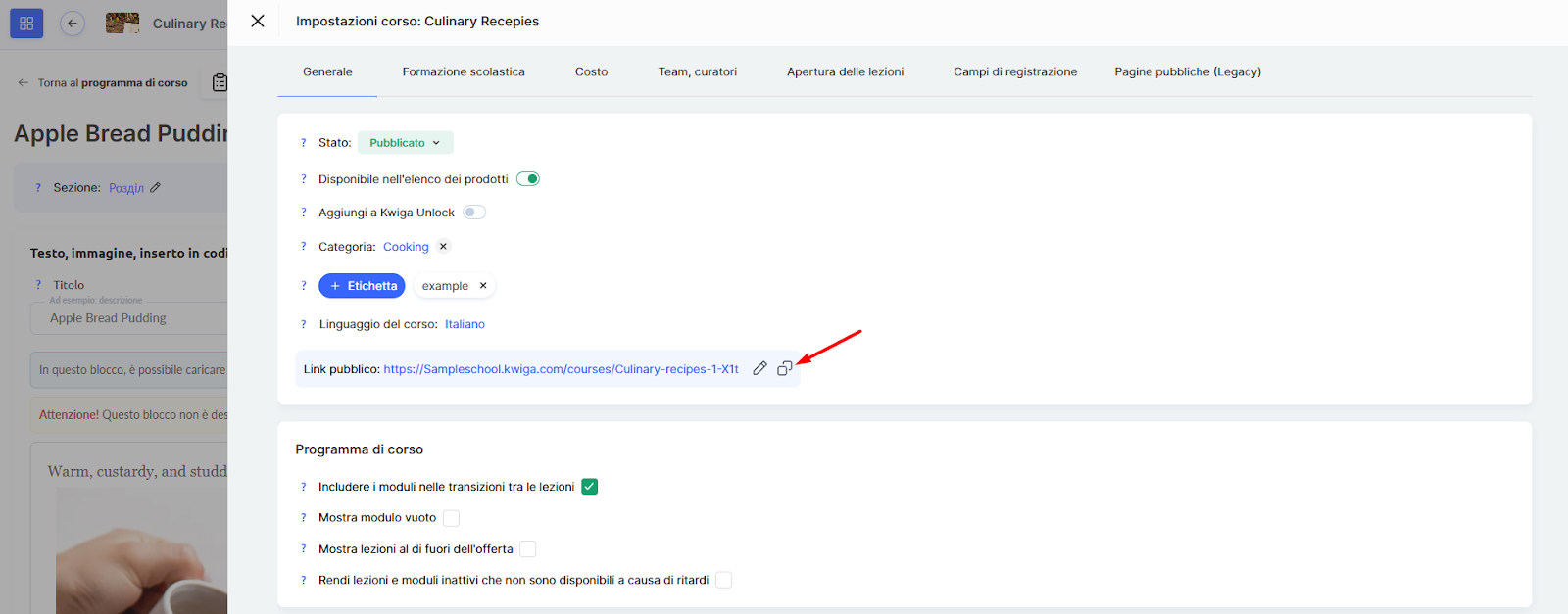
Task: Copy the public course link
Action: [784, 368]
